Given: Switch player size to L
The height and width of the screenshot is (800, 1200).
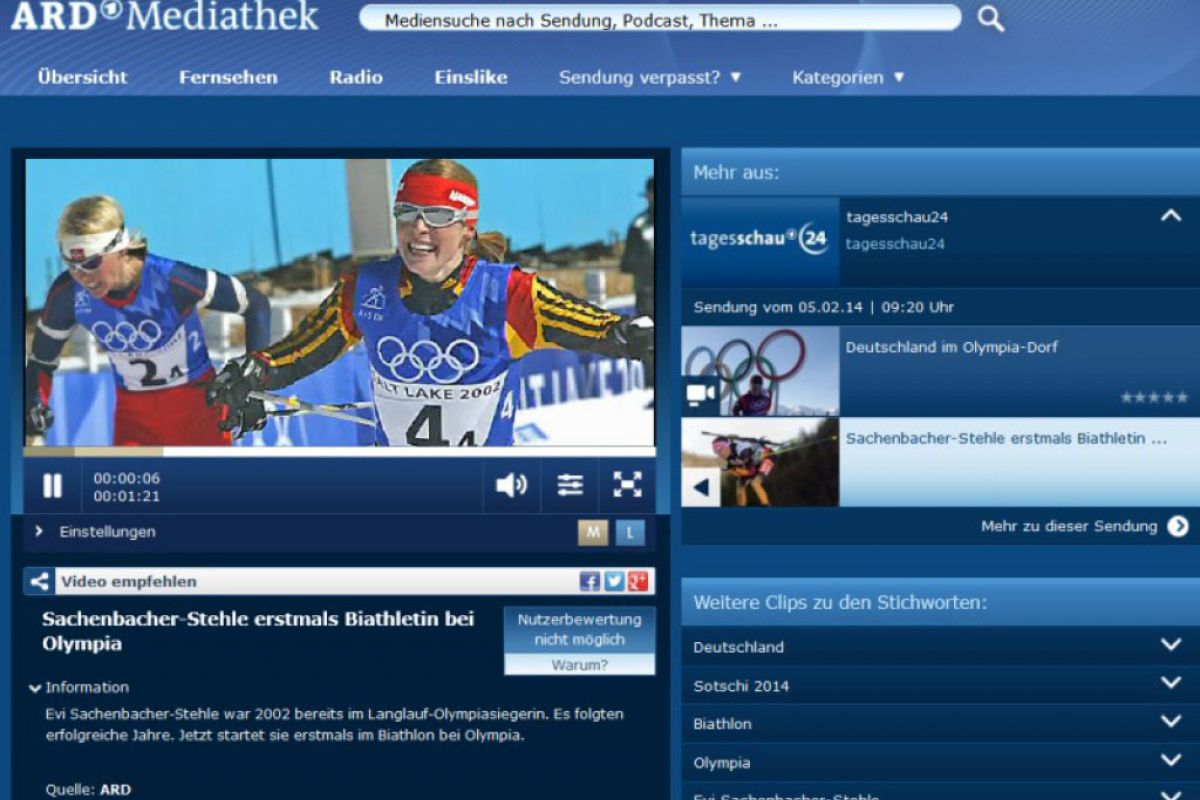Looking at the screenshot, I should pyautogui.click(x=630, y=533).
